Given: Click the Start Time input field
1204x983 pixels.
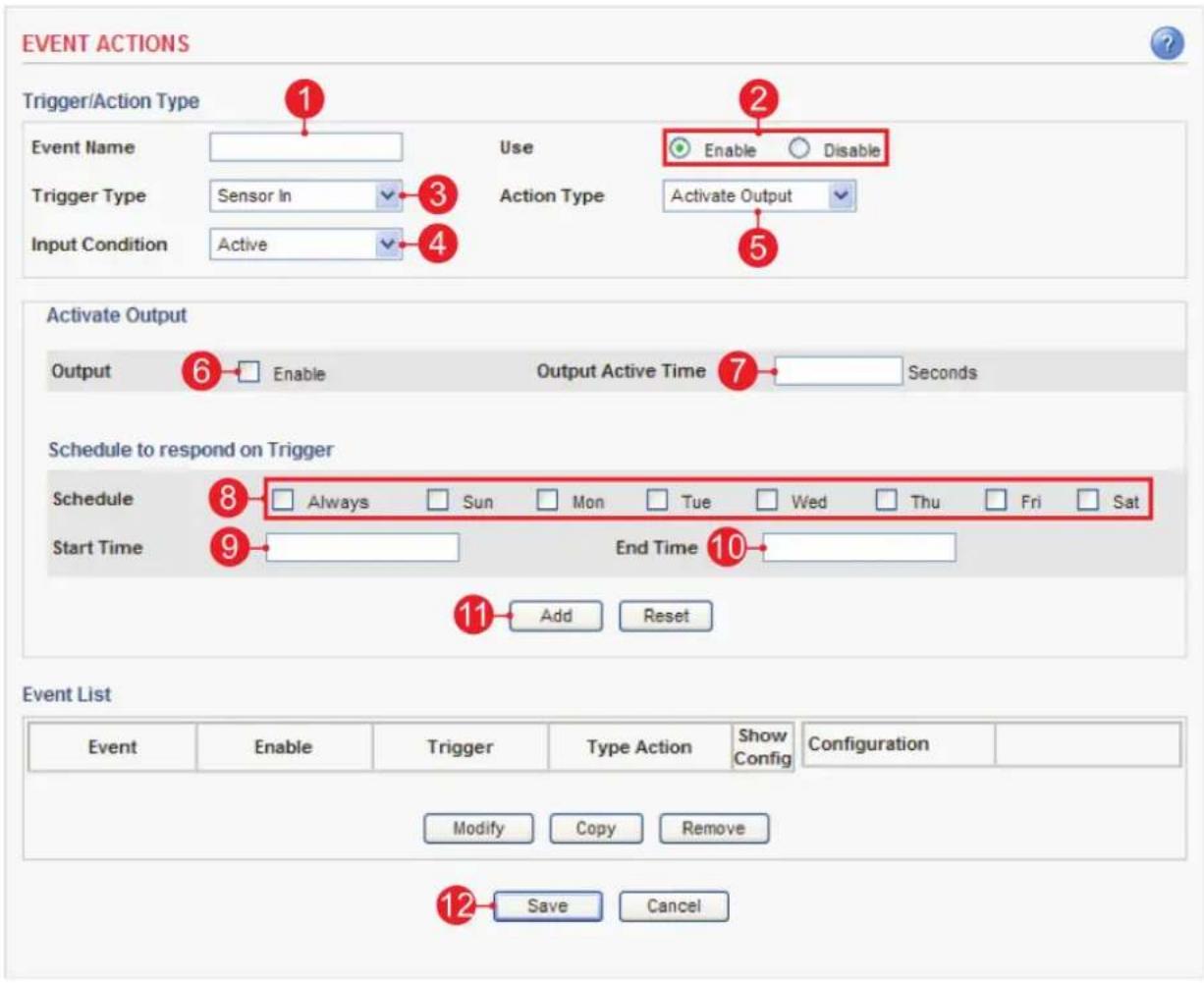Looking at the screenshot, I should (x=362, y=547).
